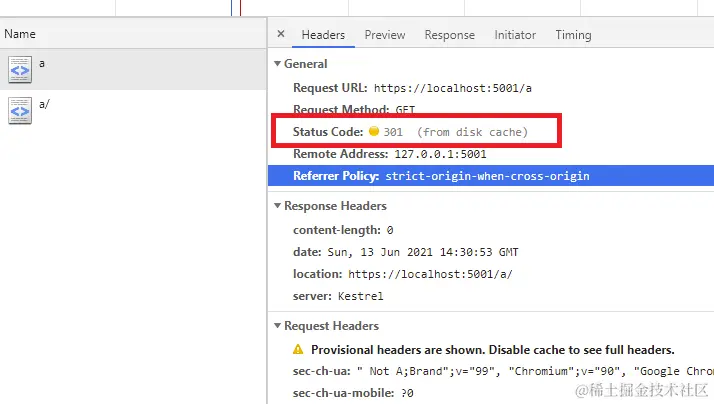This screenshot has width=714, height=404.
Task: Click the provisional headers warning icon
Action: (x=298, y=349)
